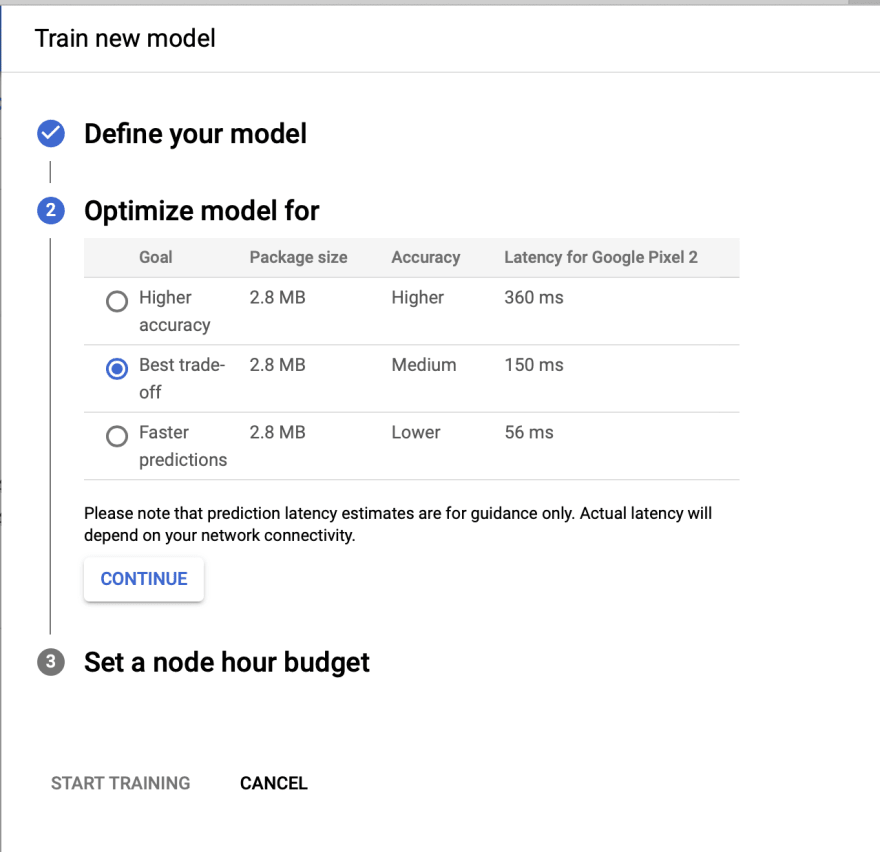This screenshot has width=880, height=852.
Task: Select the Higher accuracy radio button
Action: pos(117,301)
